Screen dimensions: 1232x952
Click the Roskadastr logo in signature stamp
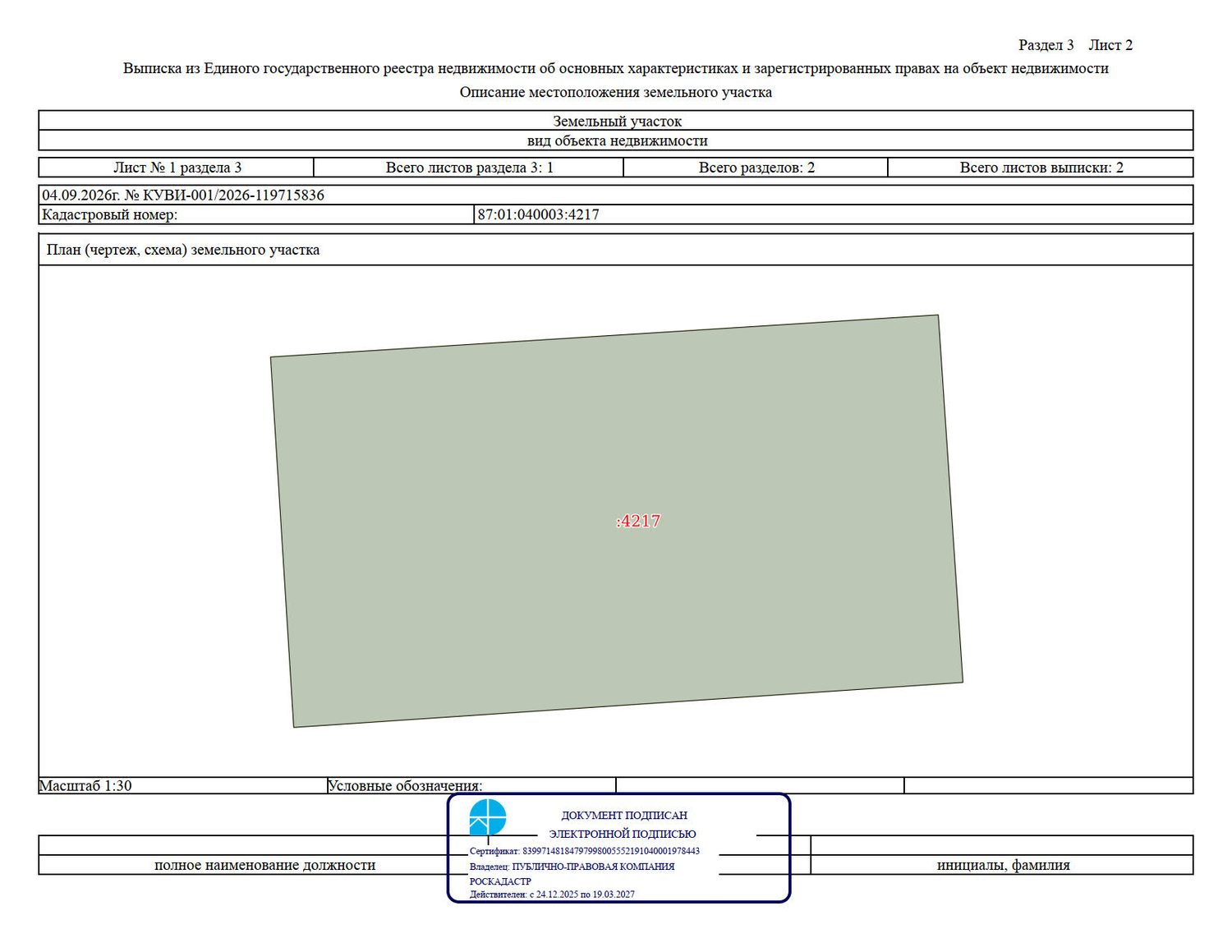pyautogui.click(x=488, y=818)
